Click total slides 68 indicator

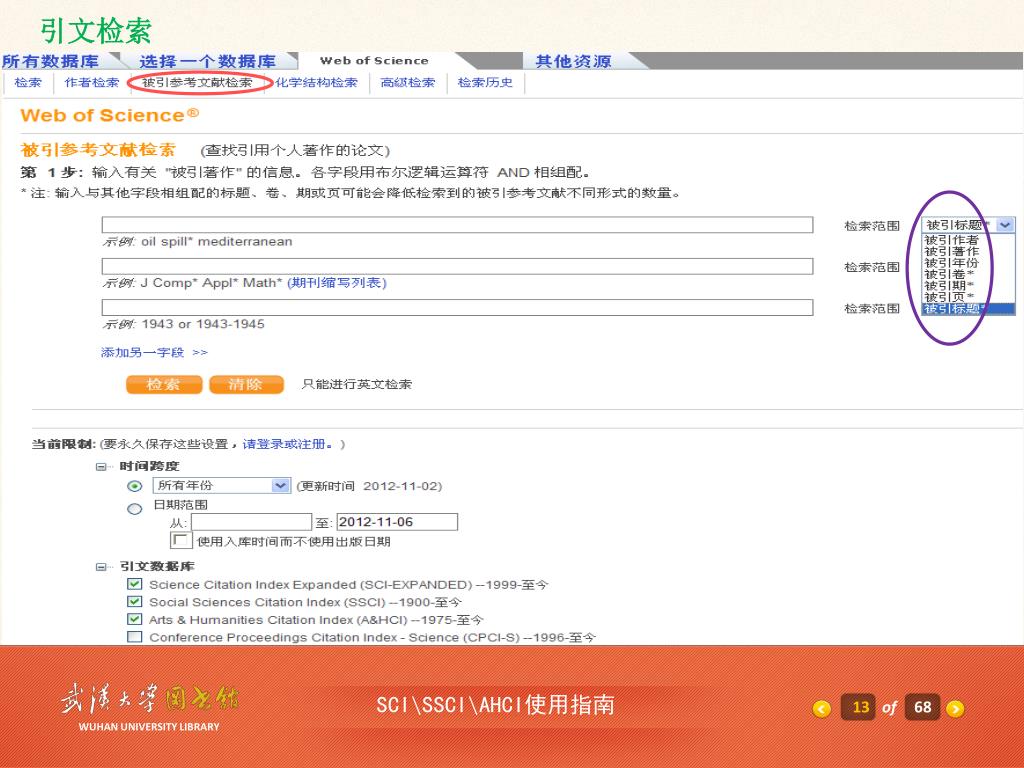[922, 707]
